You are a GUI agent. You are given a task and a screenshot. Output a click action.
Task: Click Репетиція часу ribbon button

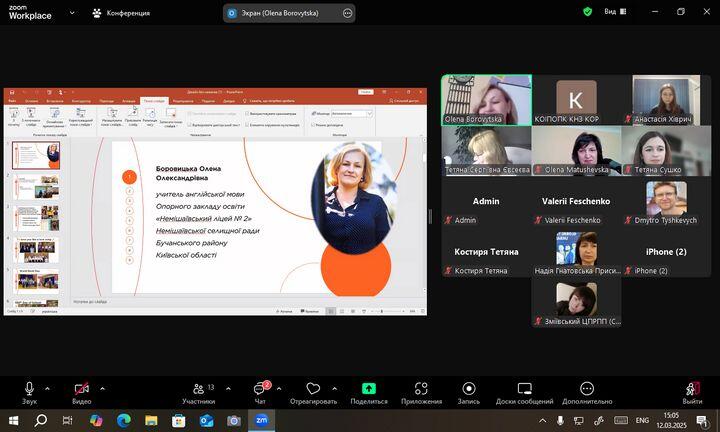pos(150,117)
